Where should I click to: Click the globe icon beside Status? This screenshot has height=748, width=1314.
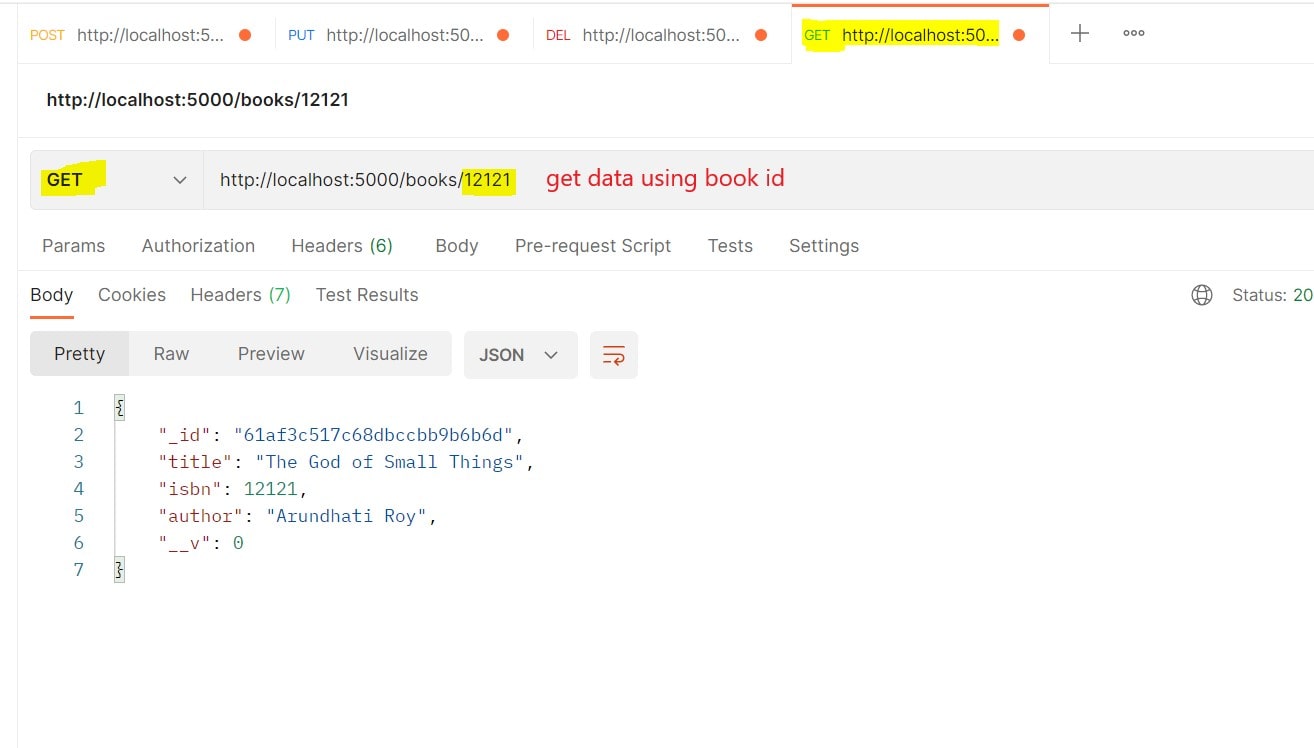(1202, 295)
